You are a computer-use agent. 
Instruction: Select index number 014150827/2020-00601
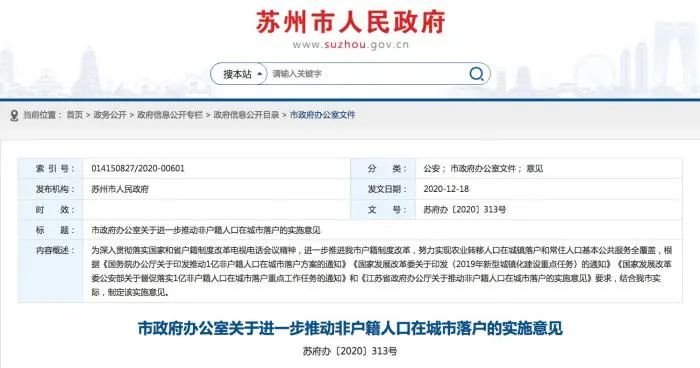pos(138,168)
